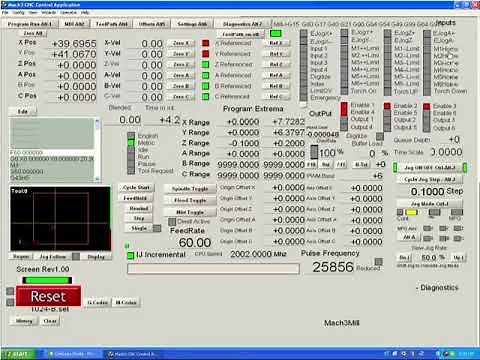Toggle Jog ON/OFF Ctrl-Alt-J button
Viewport: 480px width, 360px height.
pos(430,167)
